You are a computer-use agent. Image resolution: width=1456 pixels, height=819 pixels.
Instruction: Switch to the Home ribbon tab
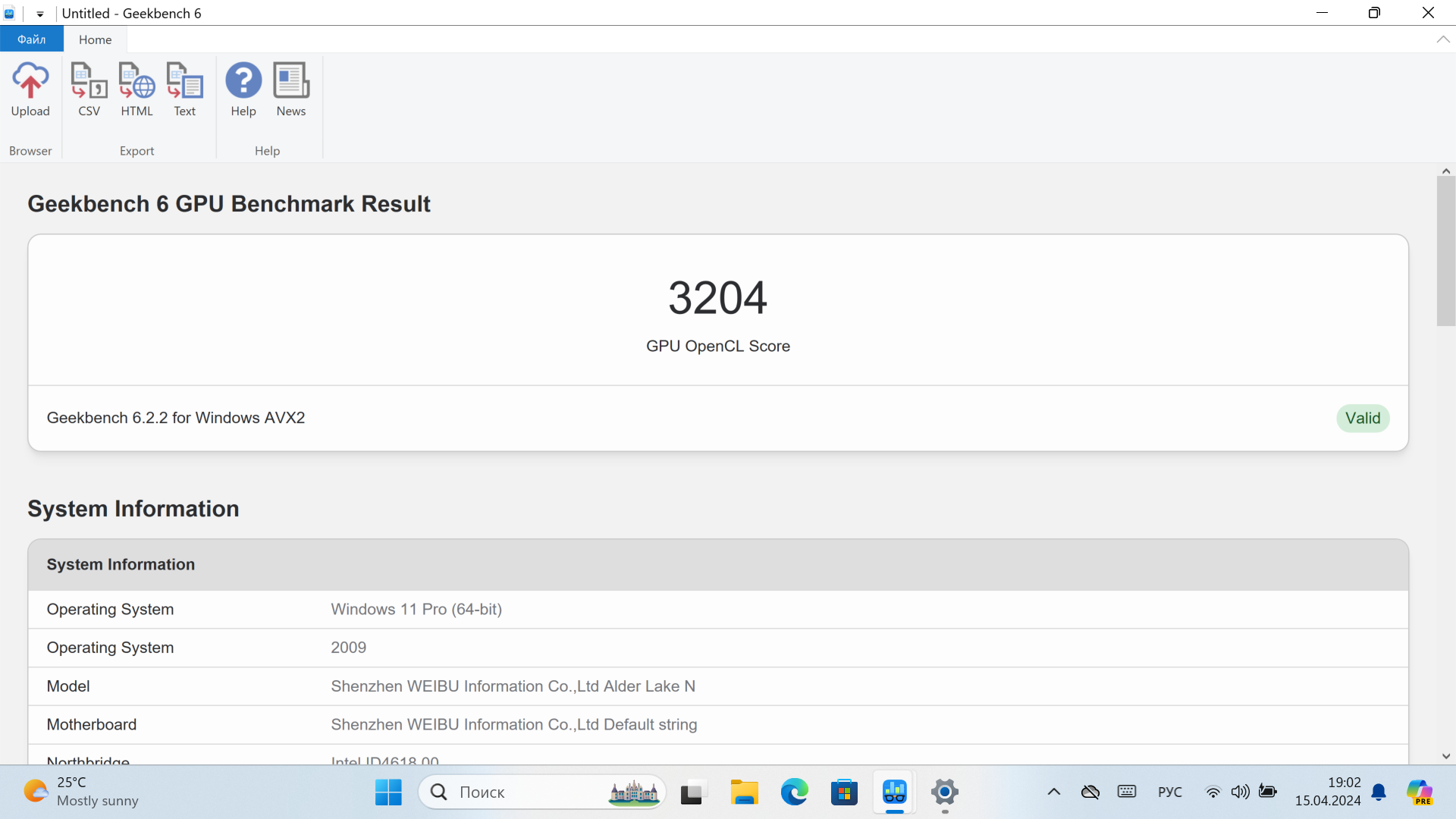point(95,39)
